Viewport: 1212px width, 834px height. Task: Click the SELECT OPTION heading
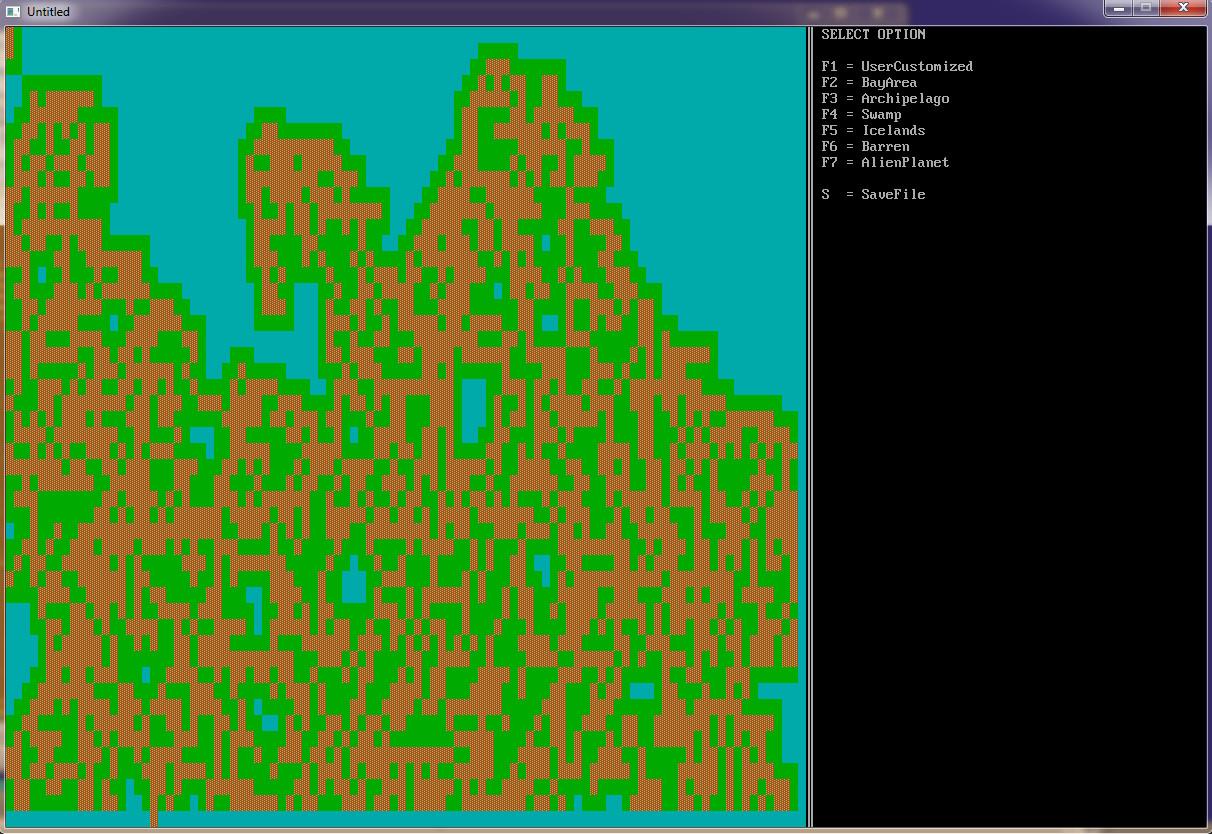(873, 35)
